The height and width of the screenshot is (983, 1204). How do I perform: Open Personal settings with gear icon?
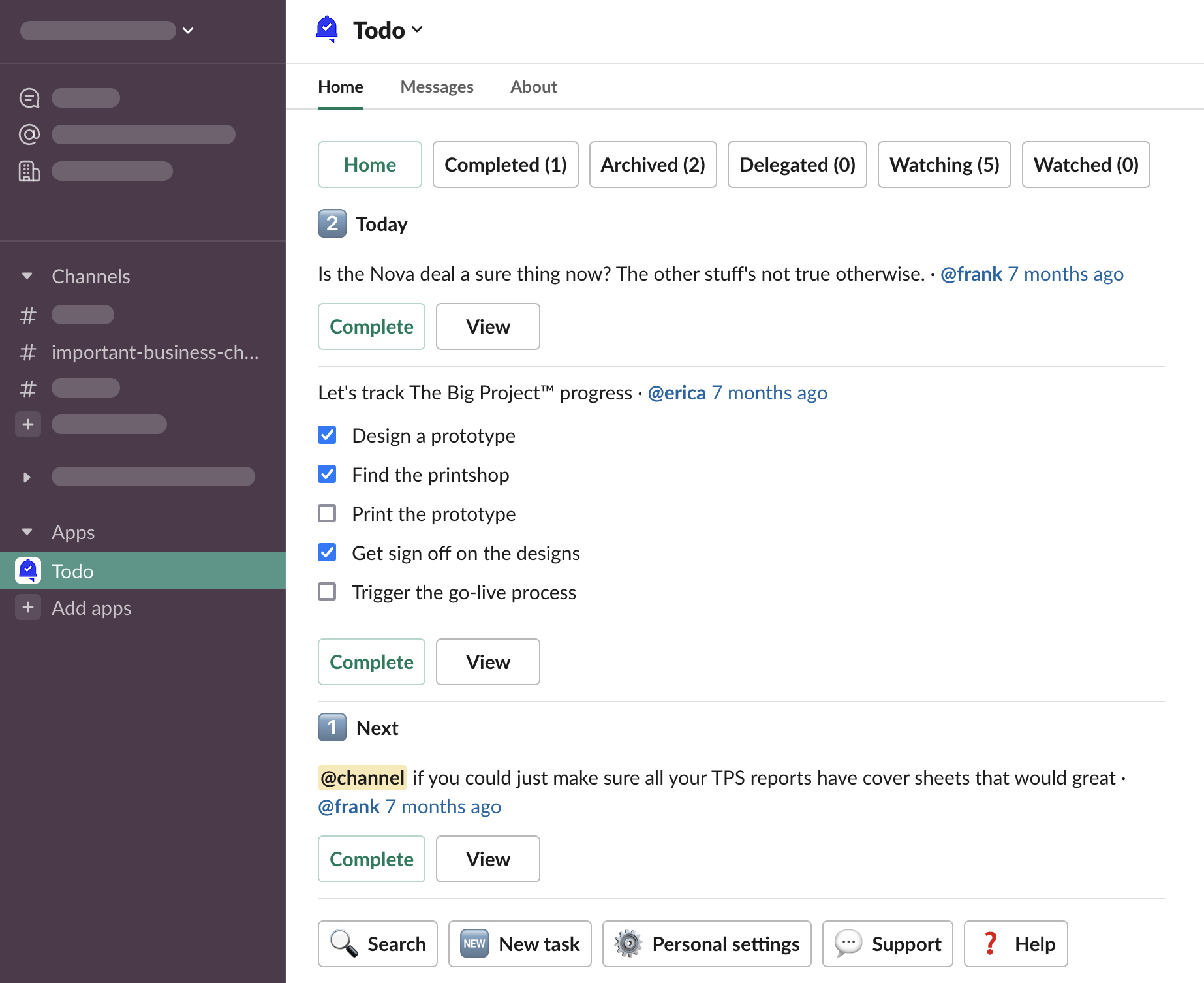tap(706, 944)
